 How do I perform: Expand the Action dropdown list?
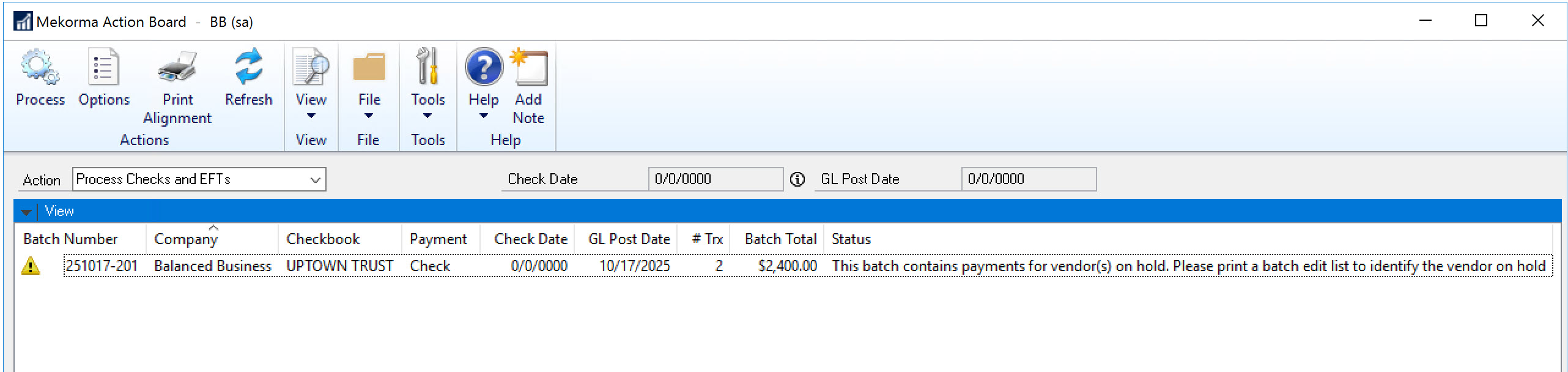click(315, 180)
